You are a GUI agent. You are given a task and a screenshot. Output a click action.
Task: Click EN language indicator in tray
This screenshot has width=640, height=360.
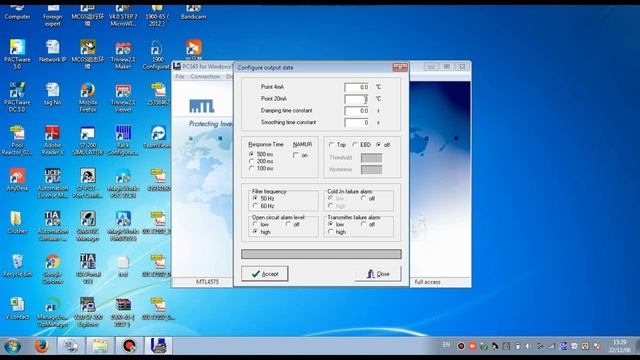click(x=447, y=345)
